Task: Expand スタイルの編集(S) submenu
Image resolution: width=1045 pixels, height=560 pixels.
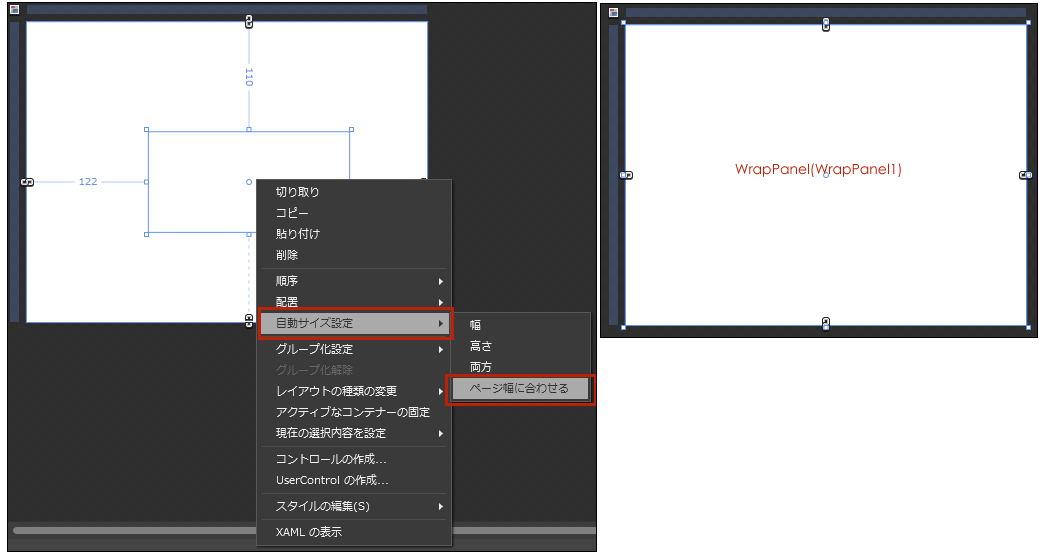Action: point(354,507)
